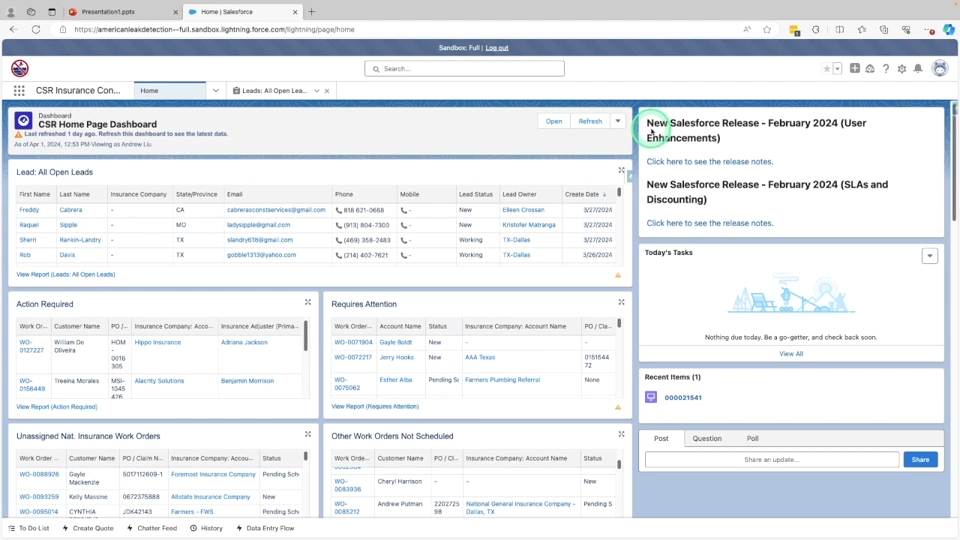Click the company logo icon
Viewport: 960px width, 540px height.
20,68
